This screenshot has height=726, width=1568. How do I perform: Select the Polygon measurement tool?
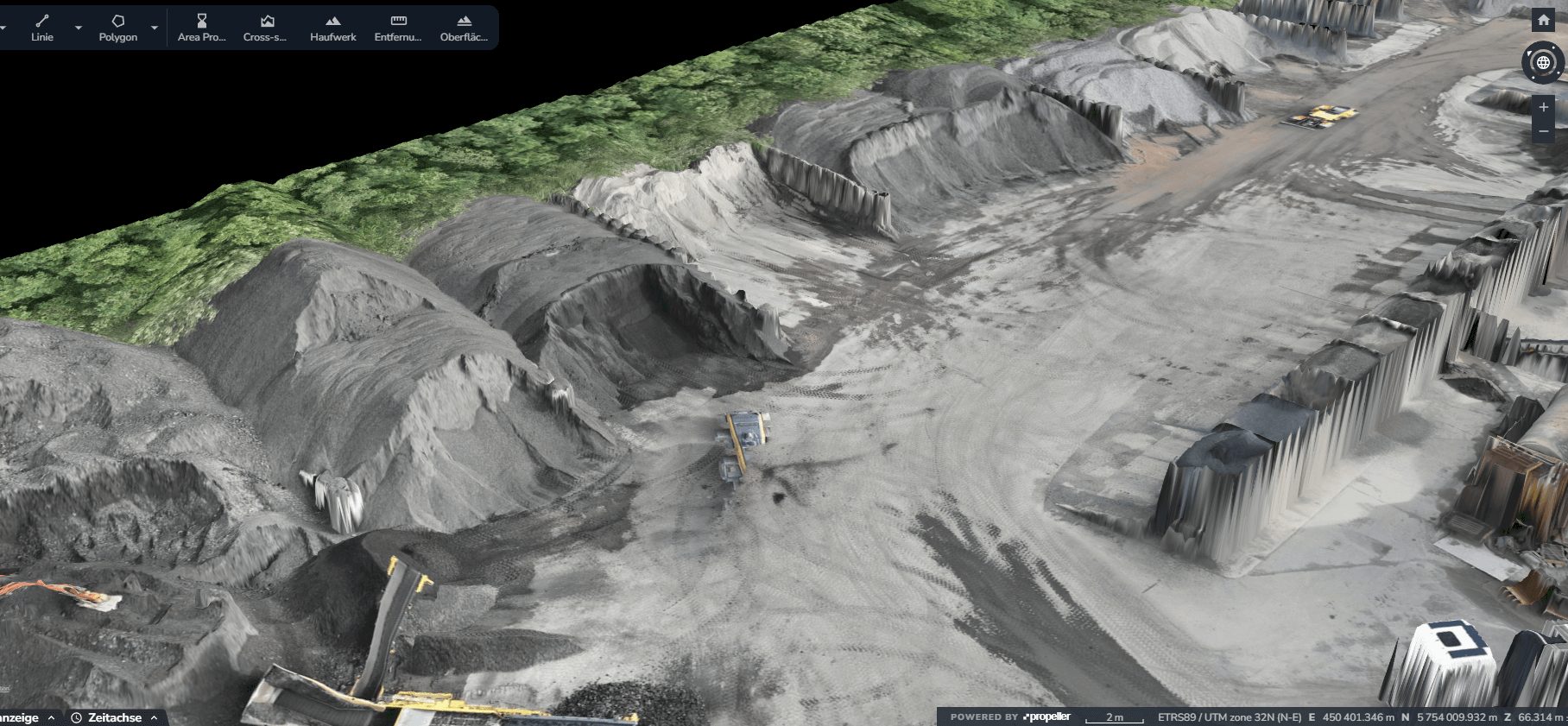click(x=118, y=27)
